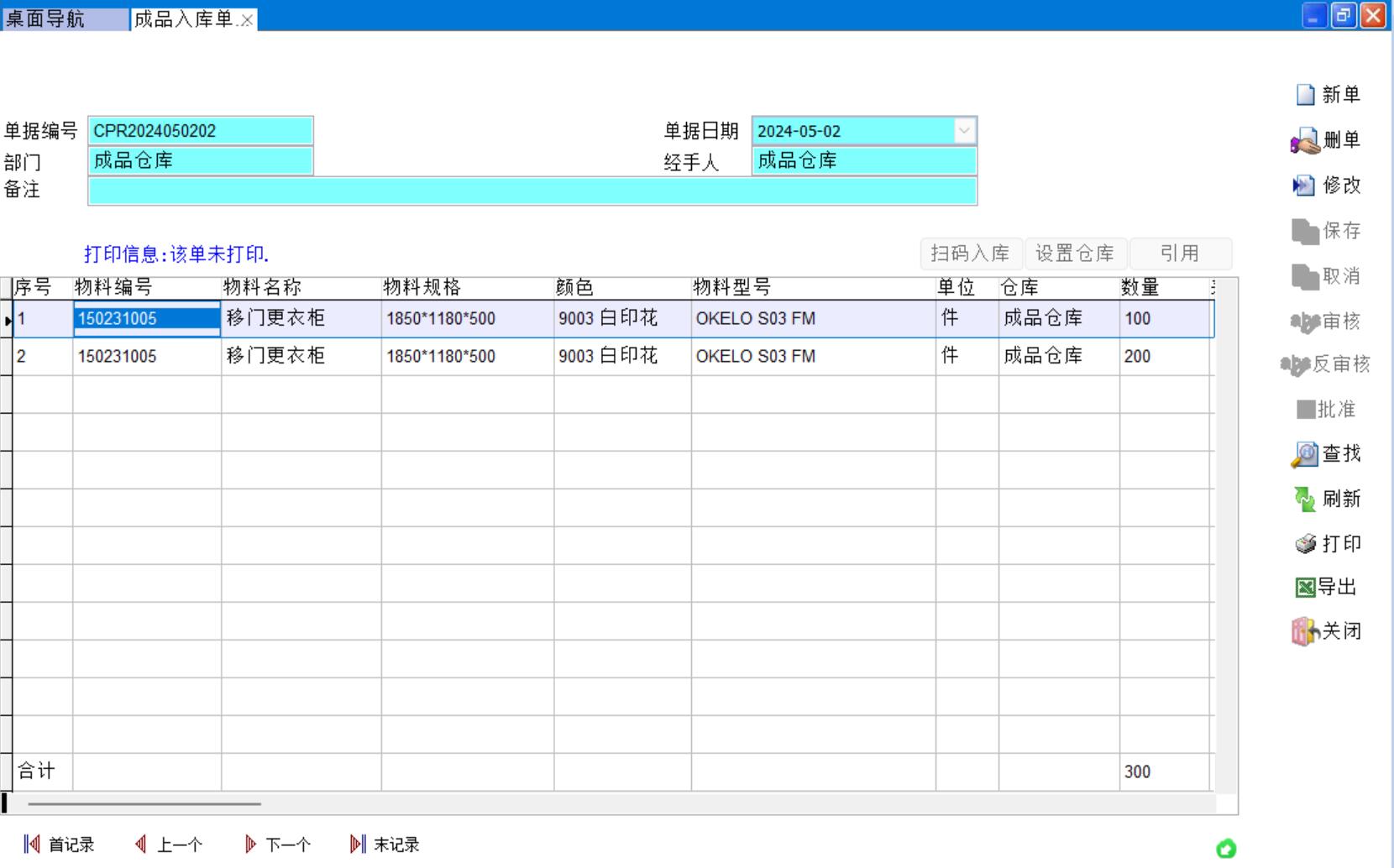The image size is (1394, 868).
Task: Click the Delete Order (删单) icon
Action: [x=1305, y=141]
